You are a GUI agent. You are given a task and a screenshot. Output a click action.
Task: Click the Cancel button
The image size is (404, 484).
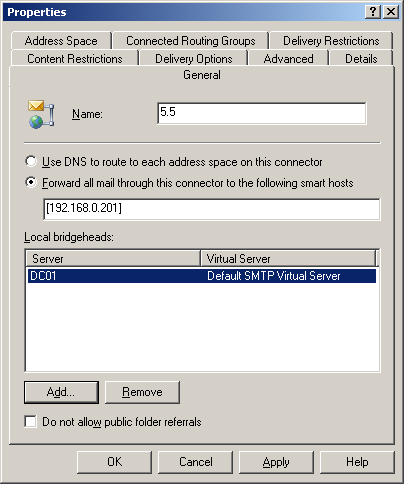[x=195, y=462]
